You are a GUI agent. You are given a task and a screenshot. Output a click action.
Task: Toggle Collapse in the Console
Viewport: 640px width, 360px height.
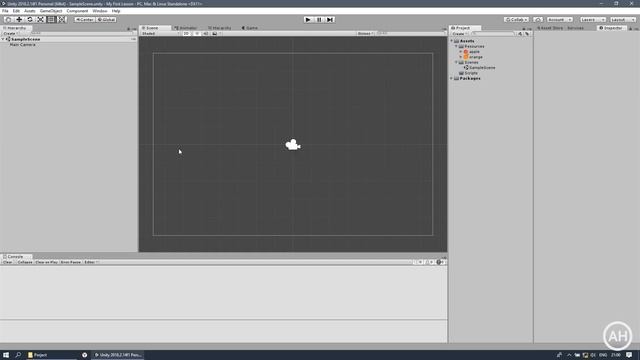(25, 262)
